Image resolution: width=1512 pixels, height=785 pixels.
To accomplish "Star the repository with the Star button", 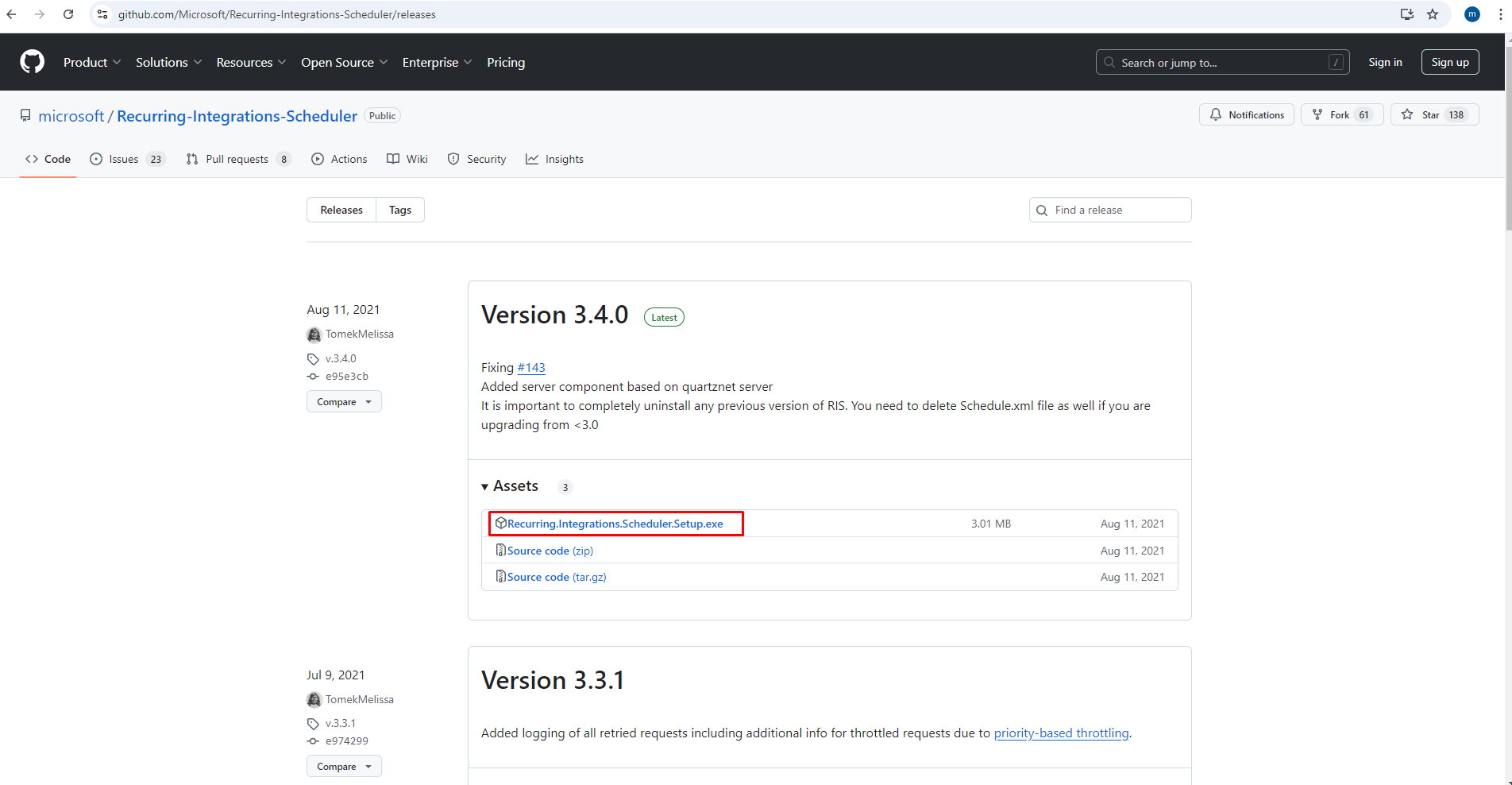I will click(x=1435, y=114).
